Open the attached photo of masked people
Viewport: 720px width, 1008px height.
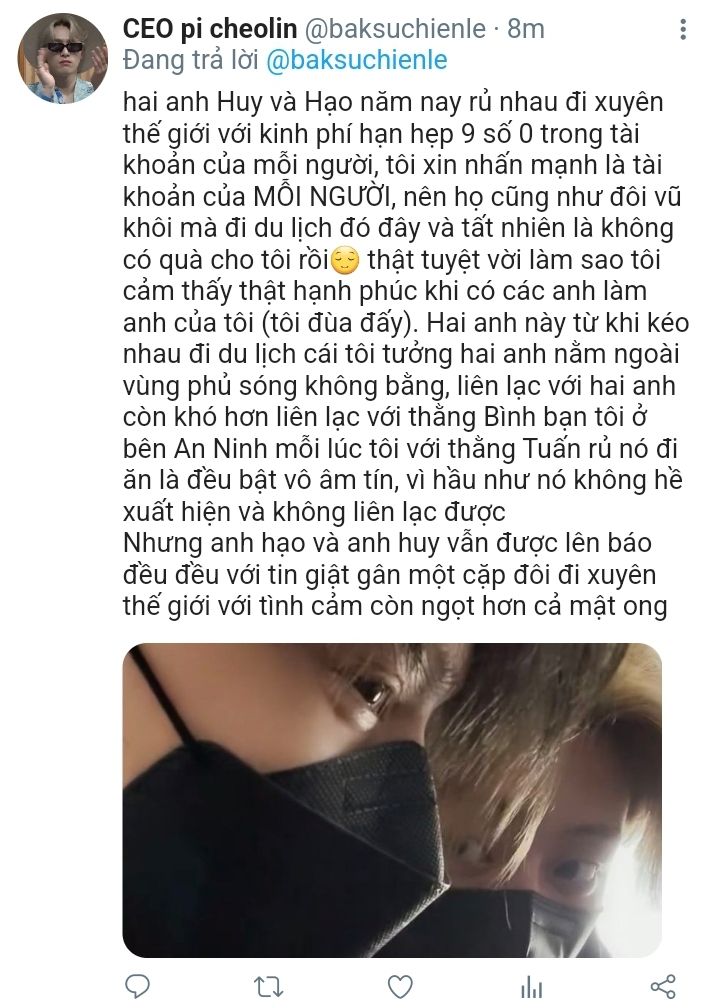pyautogui.click(x=392, y=800)
